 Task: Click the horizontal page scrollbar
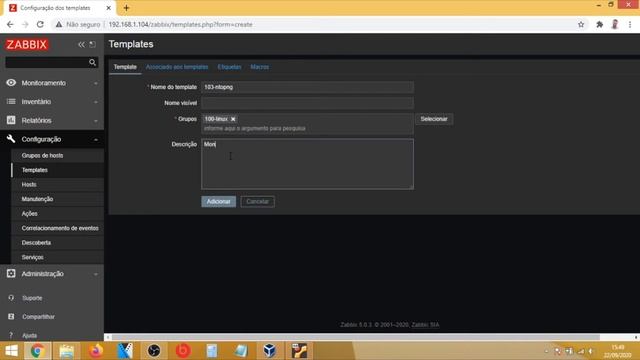[356, 337]
